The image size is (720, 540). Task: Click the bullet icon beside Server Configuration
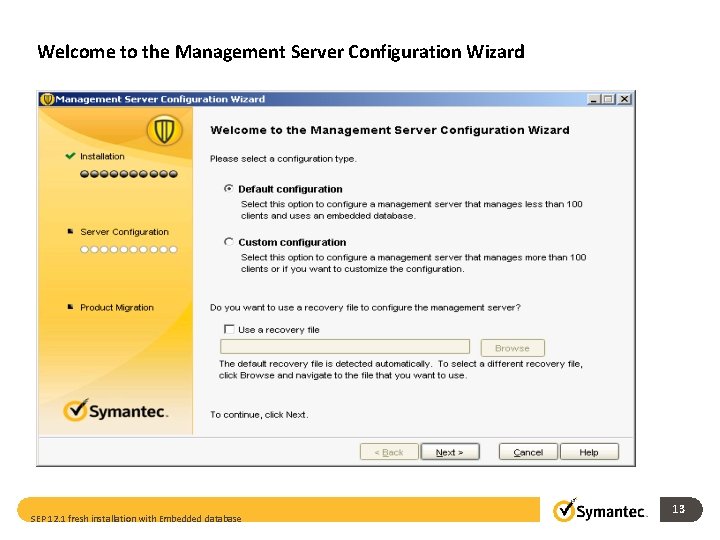pyautogui.click(x=70, y=231)
